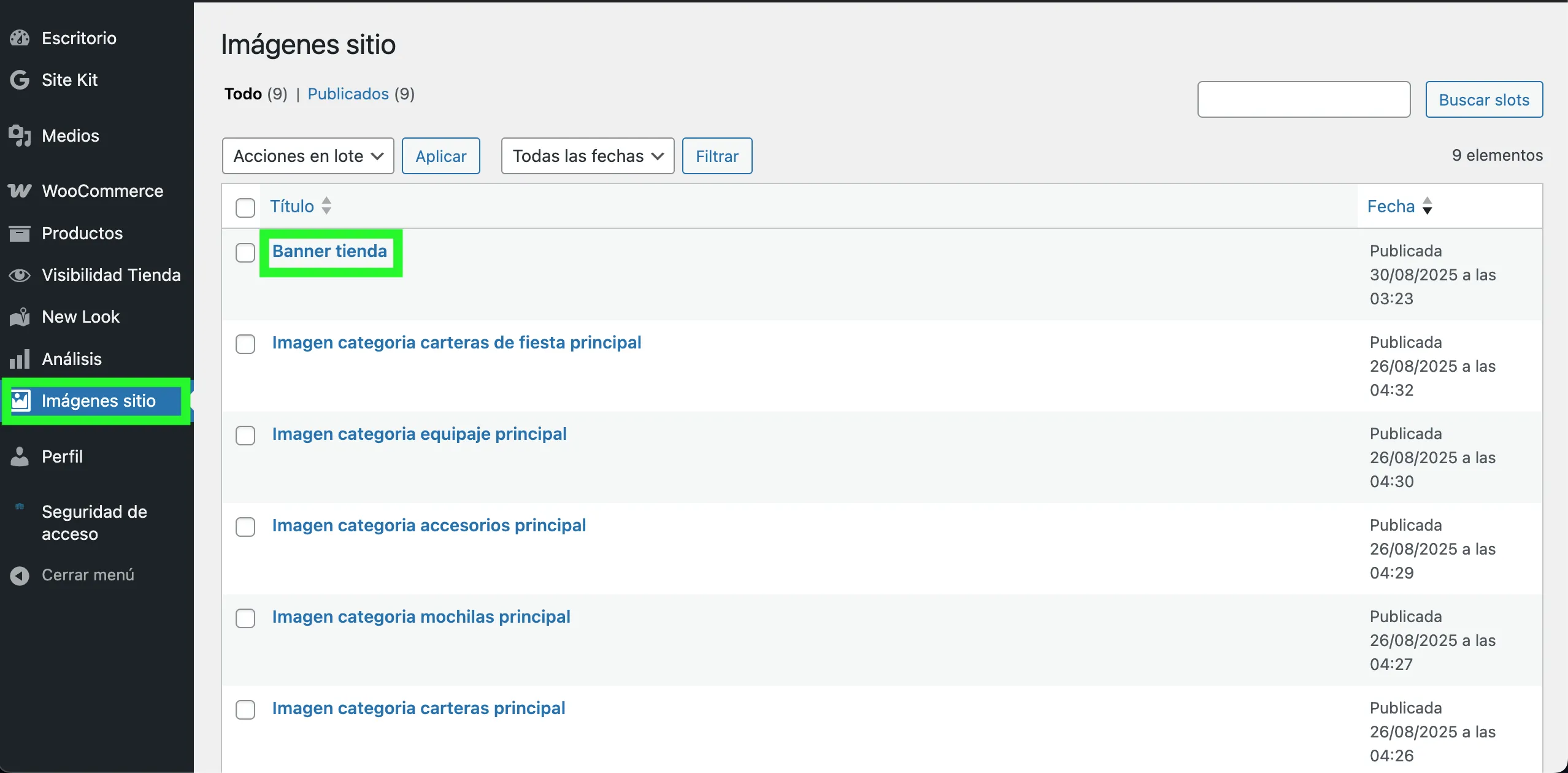Click inside the search input field

(1303, 99)
